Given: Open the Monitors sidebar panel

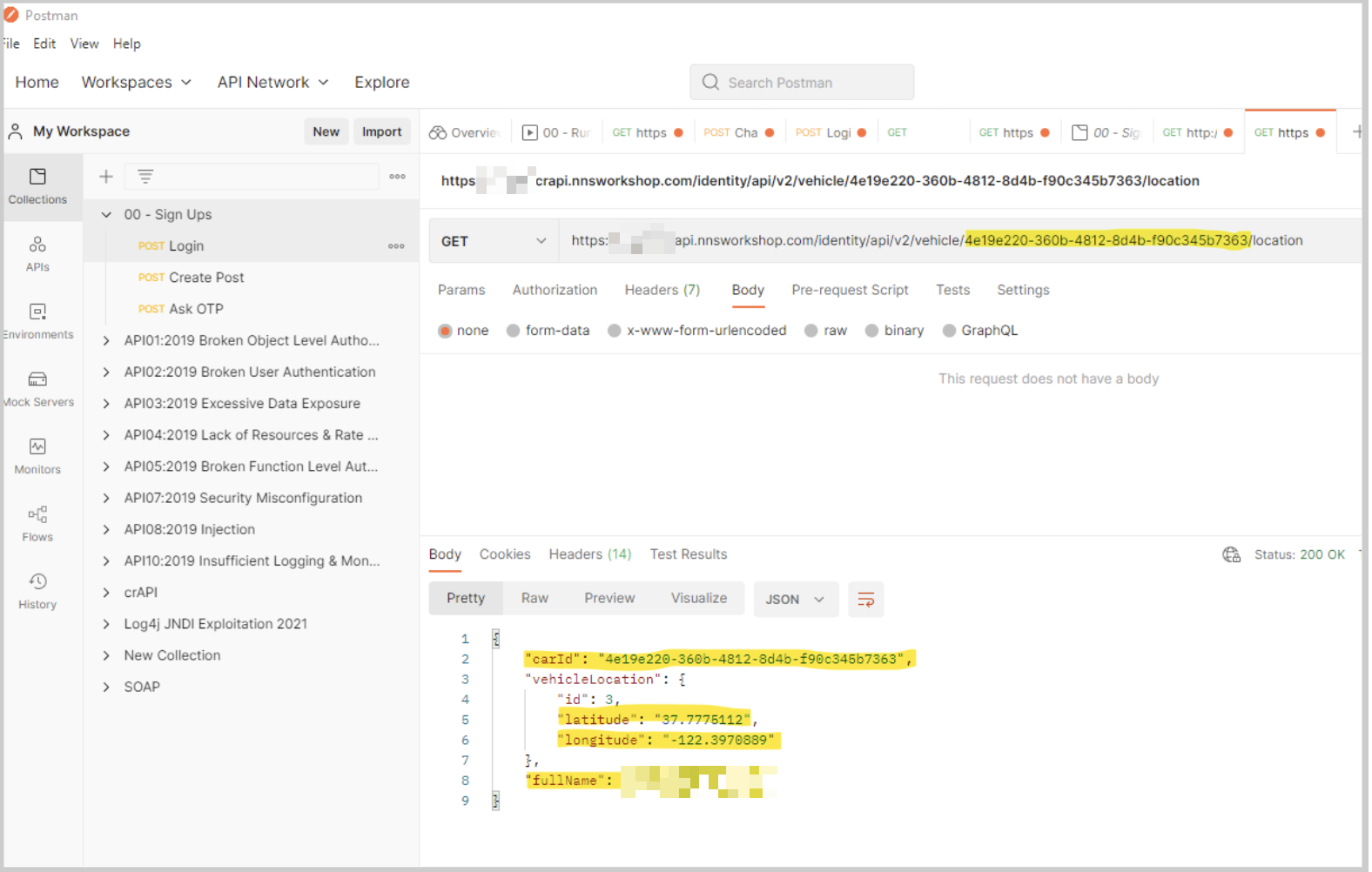Looking at the screenshot, I should click(37, 456).
